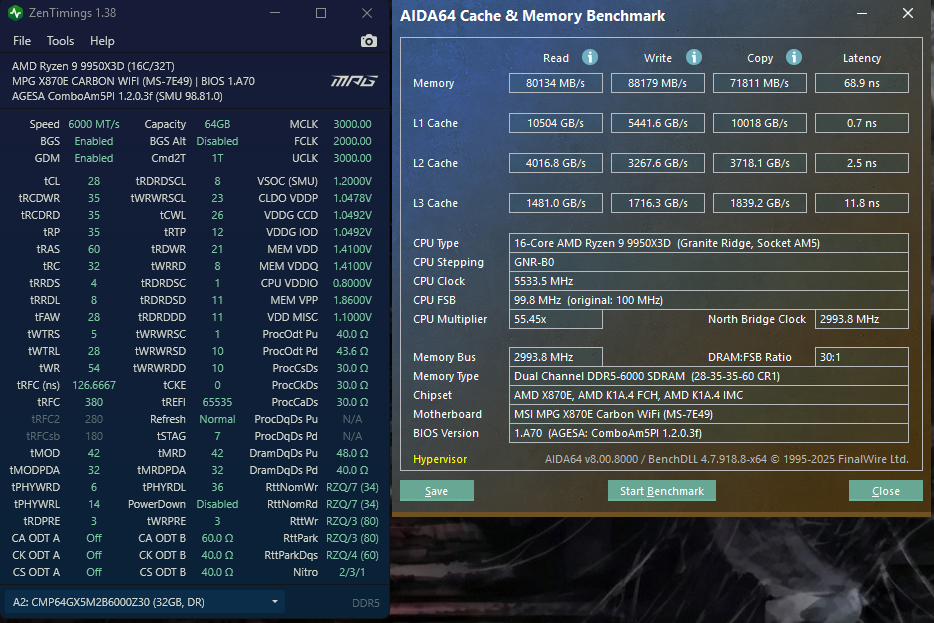This screenshot has width=934, height=623.
Task: Click Memory Copy value 71811 MB/s
Action: [x=759, y=83]
